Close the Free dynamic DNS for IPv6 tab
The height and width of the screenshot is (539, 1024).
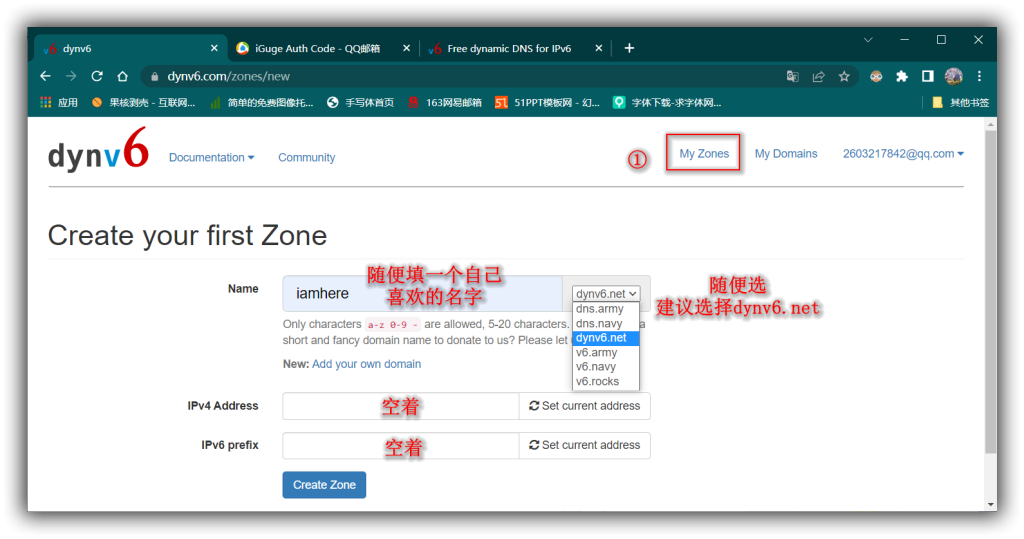tap(598, 49)
